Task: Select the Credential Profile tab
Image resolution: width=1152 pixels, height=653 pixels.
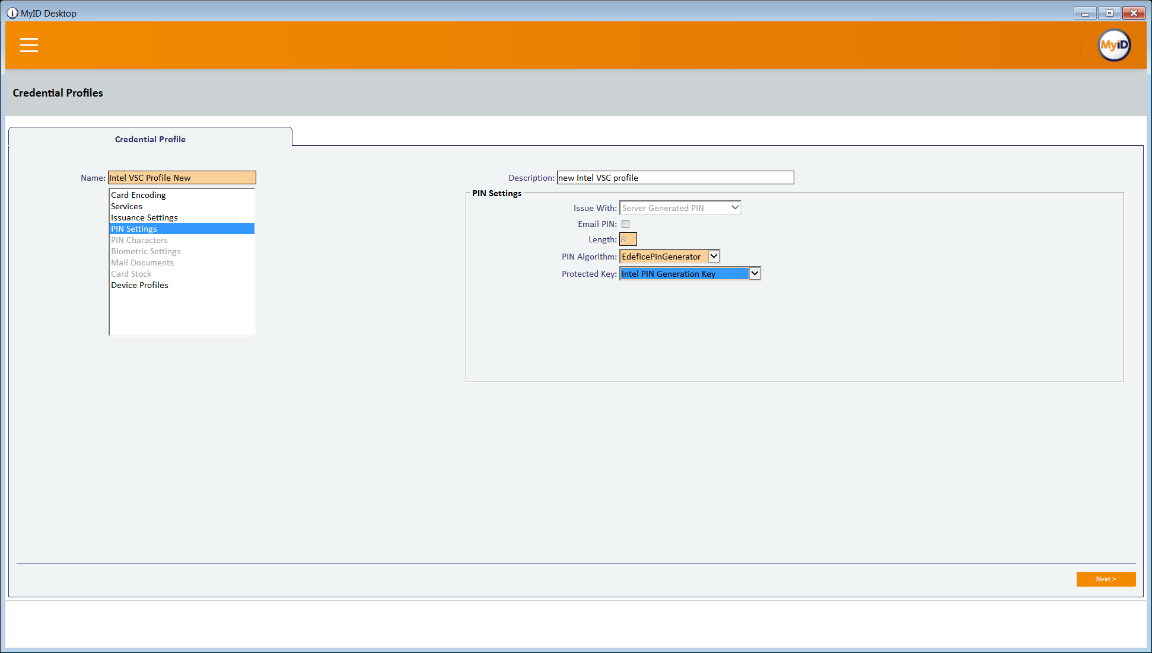Action: pos(151,139)
